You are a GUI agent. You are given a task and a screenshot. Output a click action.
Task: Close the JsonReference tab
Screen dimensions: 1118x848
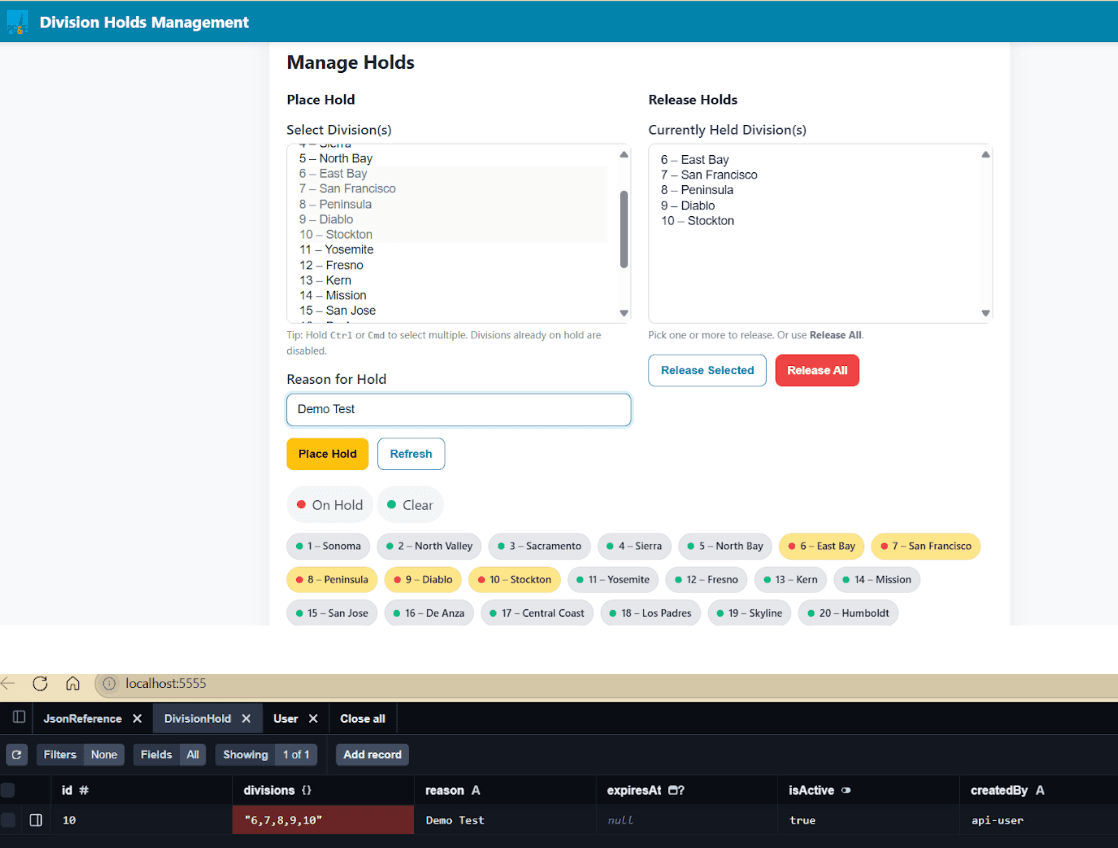tap(137, 719)
